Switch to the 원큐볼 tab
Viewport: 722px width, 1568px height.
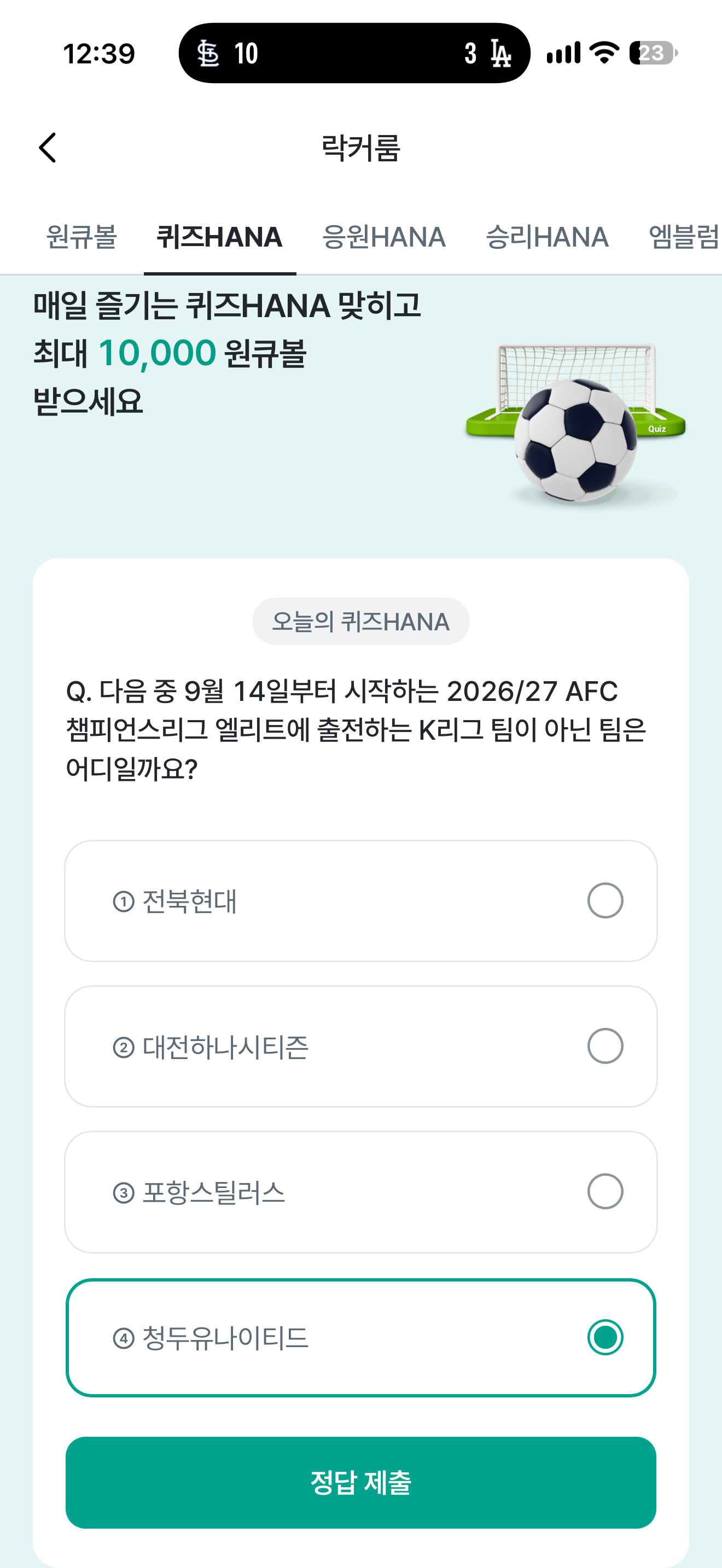[x=81, y=237]
